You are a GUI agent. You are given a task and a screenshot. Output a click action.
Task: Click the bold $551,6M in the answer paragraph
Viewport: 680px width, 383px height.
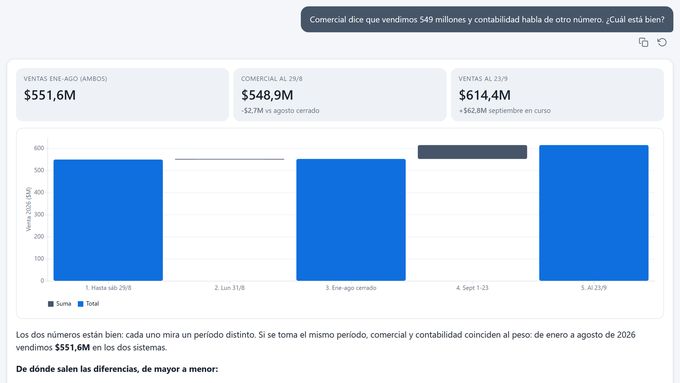point(72,347)
